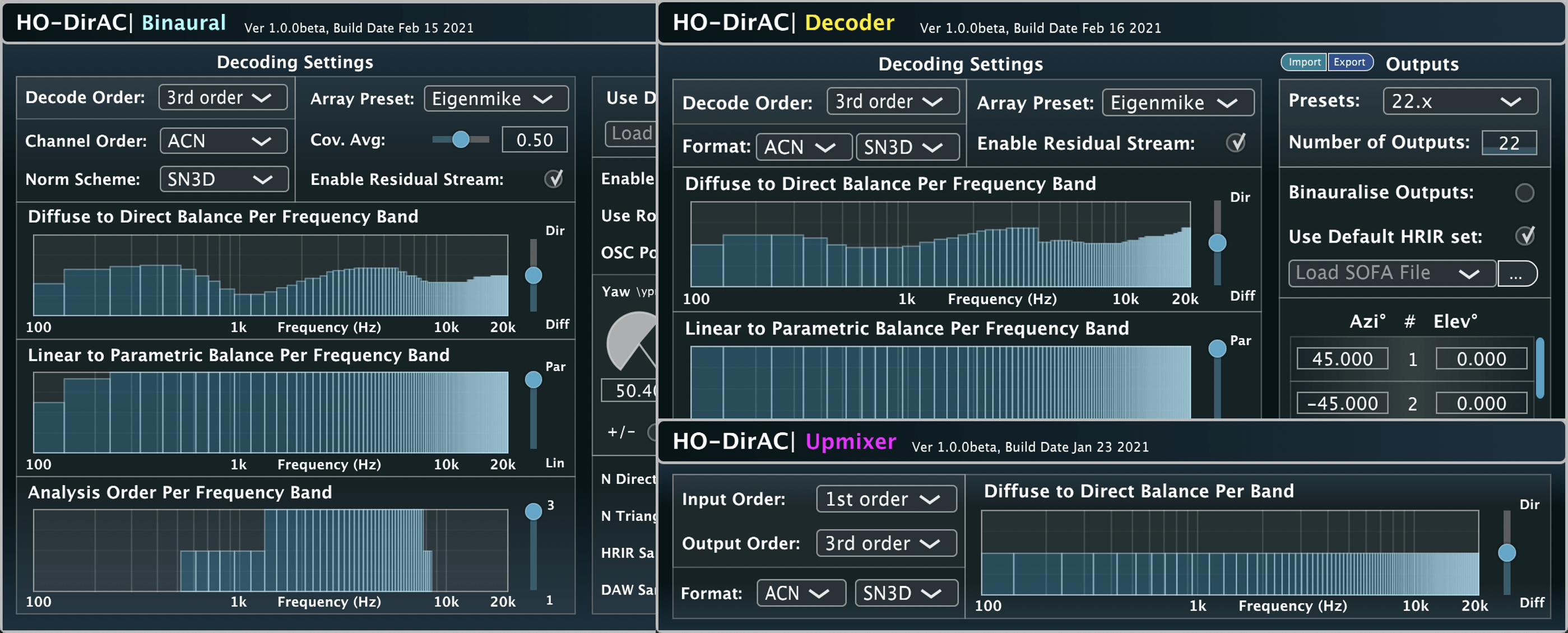Viewport: 1568px width, 633px height.
Task: Open Decode Order dropdown in Binaural panel
Action: (222, 97)
